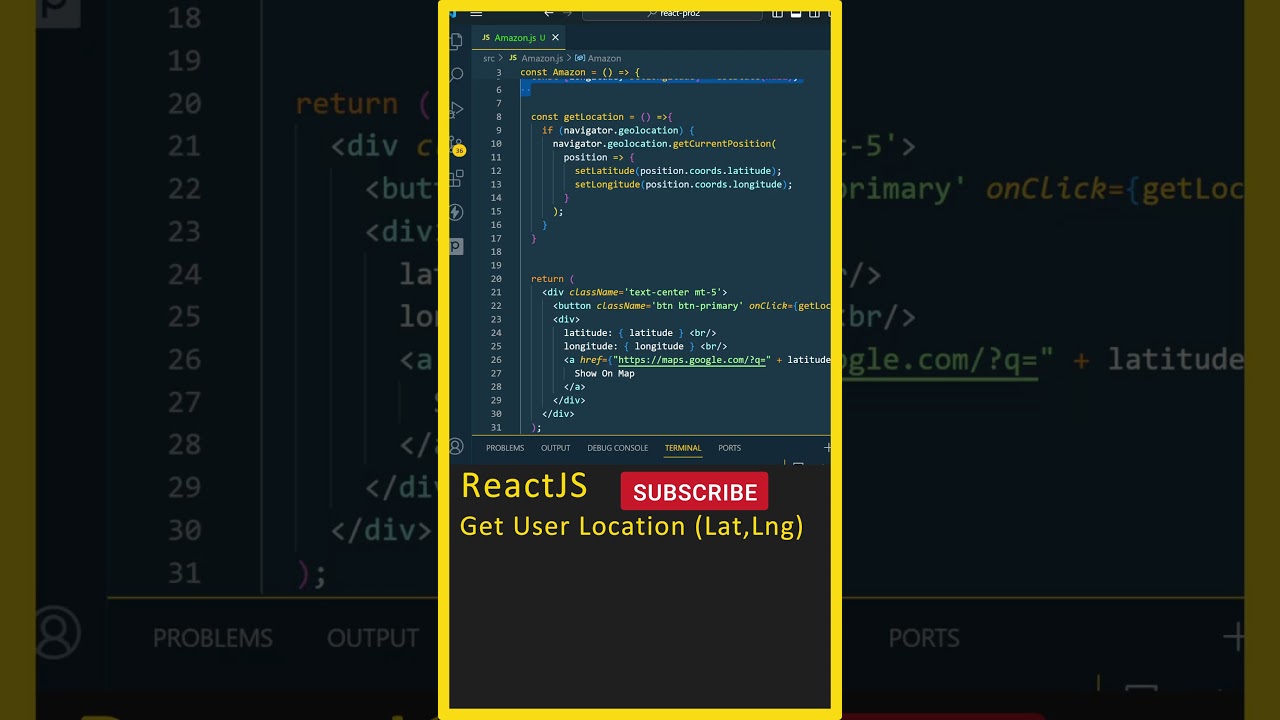
Task: Go forward with the right arrow
Action: pos(568,13)
